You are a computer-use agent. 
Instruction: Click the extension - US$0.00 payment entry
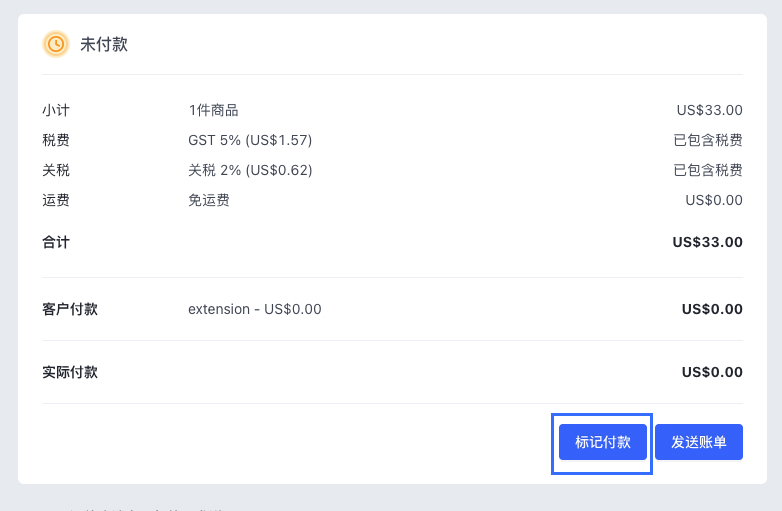pyautogui.click(x=255, y=309)
